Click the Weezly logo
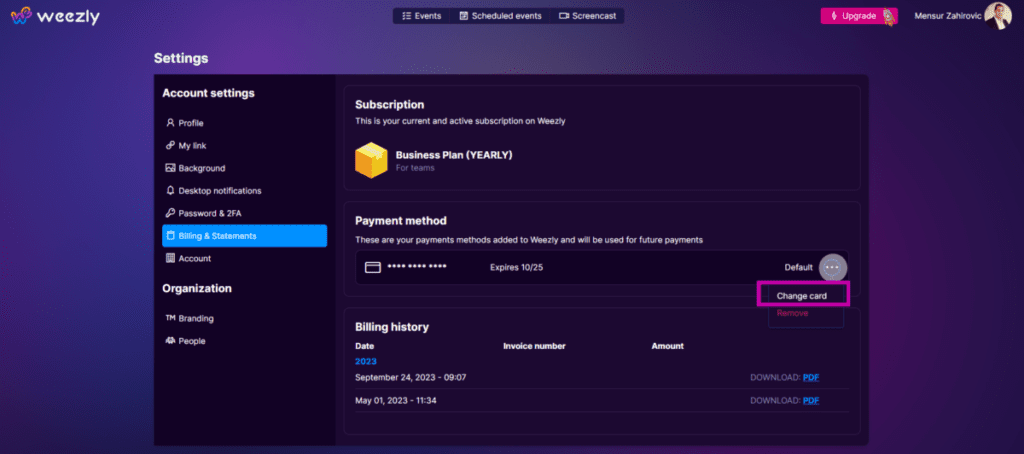This screenshot has width=1024, height=454. (56, 17)
